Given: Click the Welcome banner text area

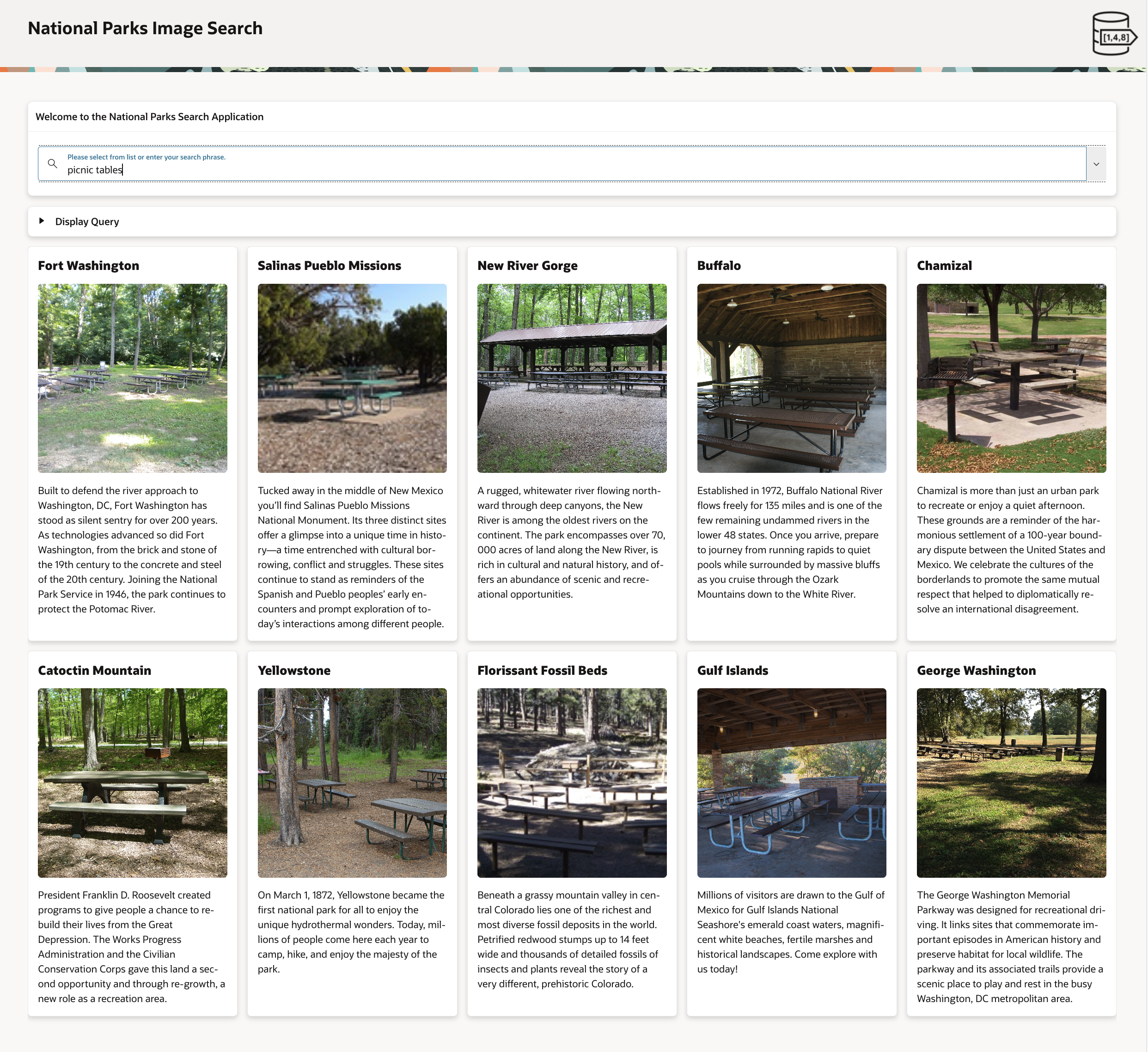Looking at the screenshot, I should [149, 116].
